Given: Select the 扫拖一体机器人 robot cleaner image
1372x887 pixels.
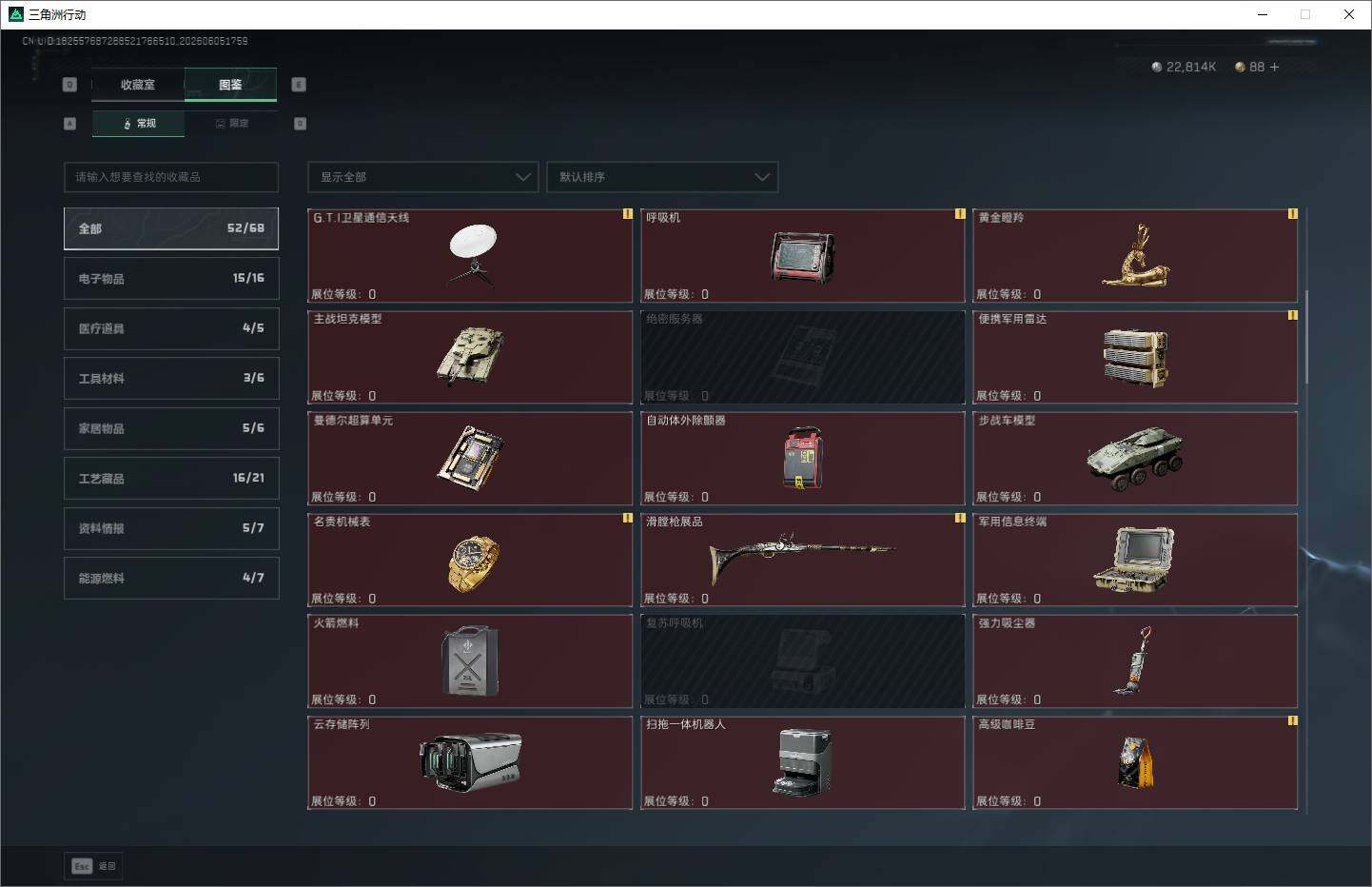Looking at the screenshot, I should coord(802,761).
